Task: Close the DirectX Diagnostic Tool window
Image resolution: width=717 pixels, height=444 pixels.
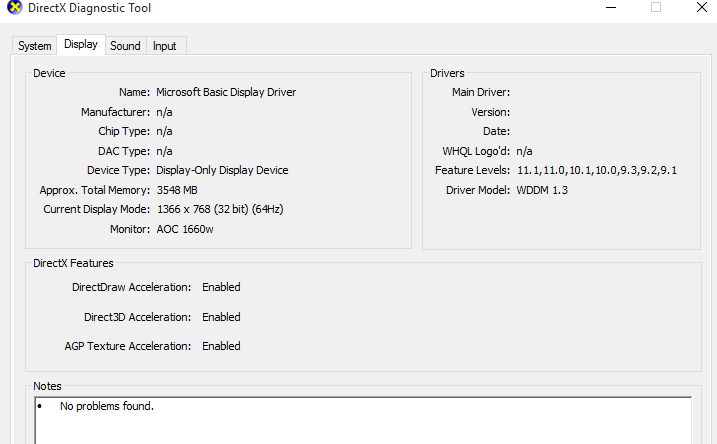Action: point(702,8)
